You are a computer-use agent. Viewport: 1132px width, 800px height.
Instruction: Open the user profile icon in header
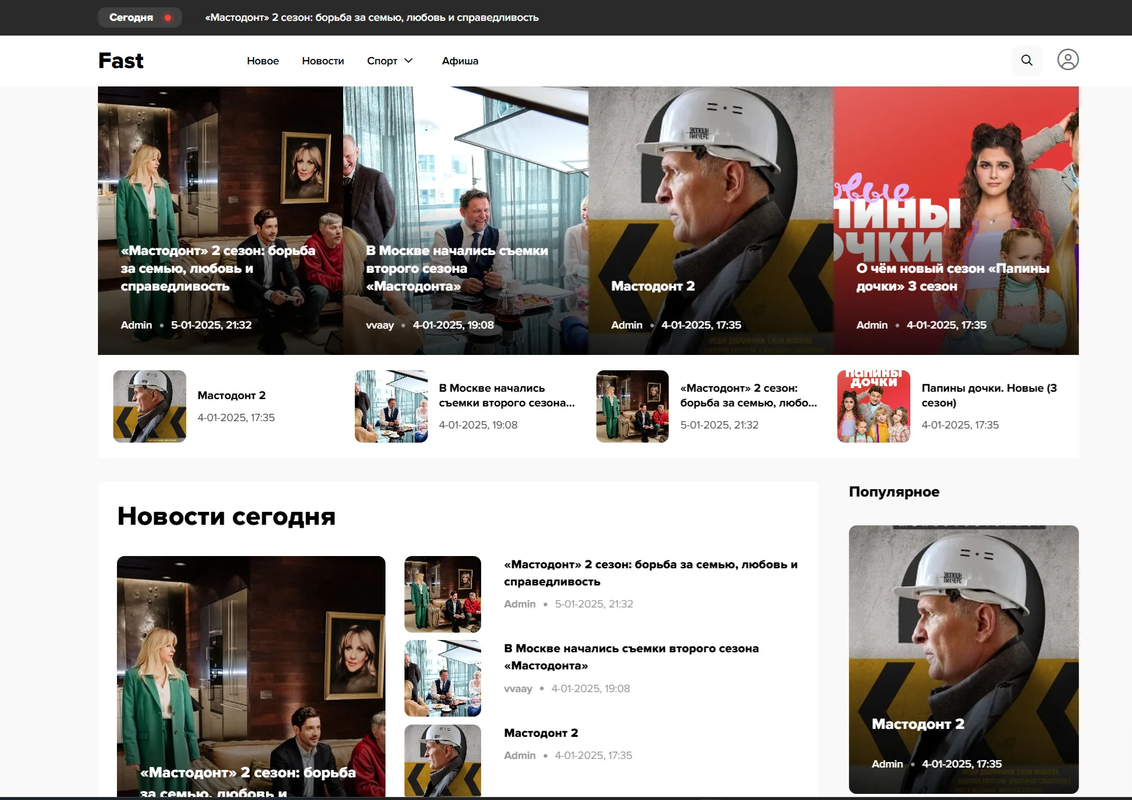tap(1068, 60)
